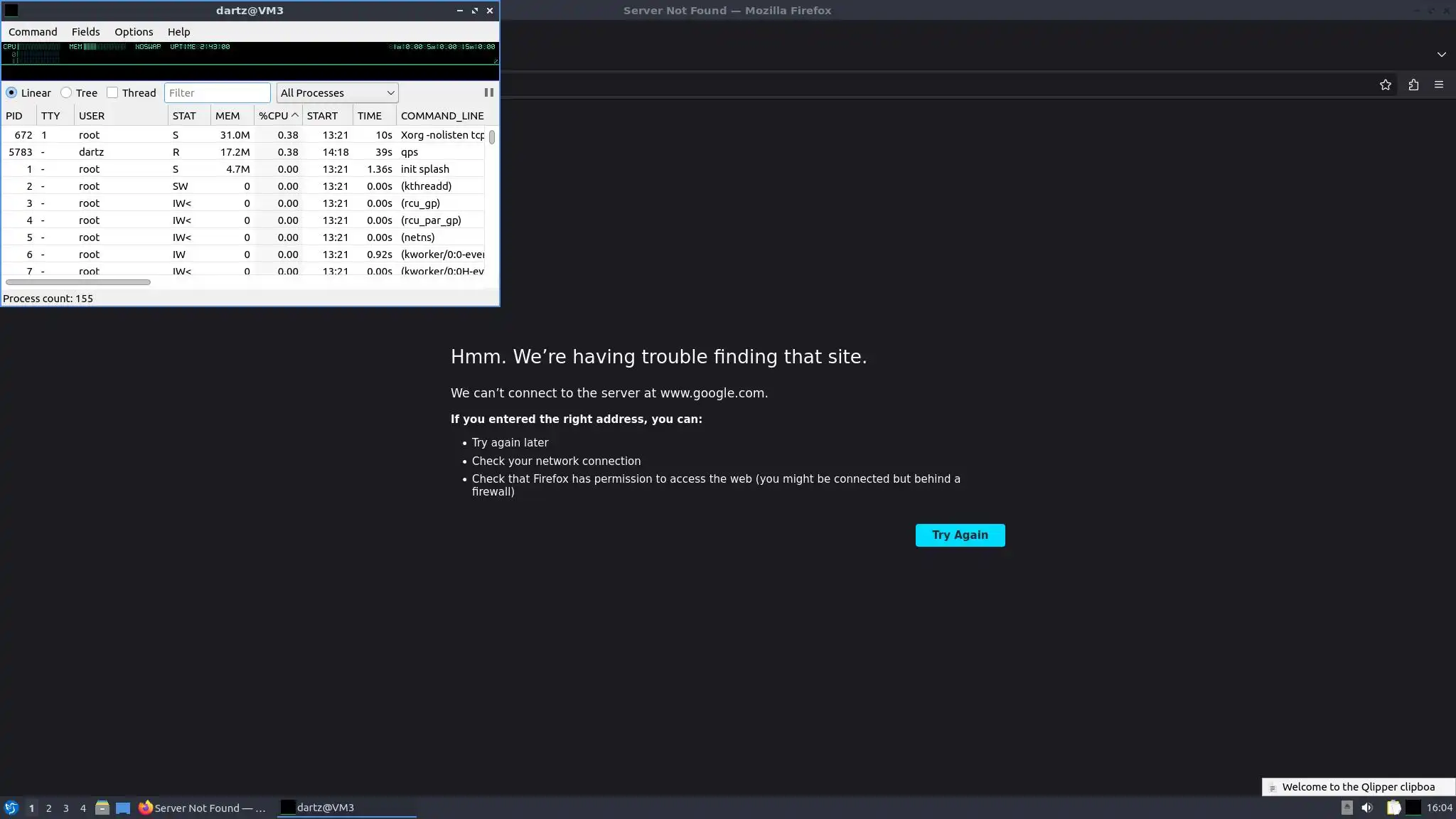Select the Linear view radio button
The width and height of the screenshot is (1456, 819).
coord(11,93)
